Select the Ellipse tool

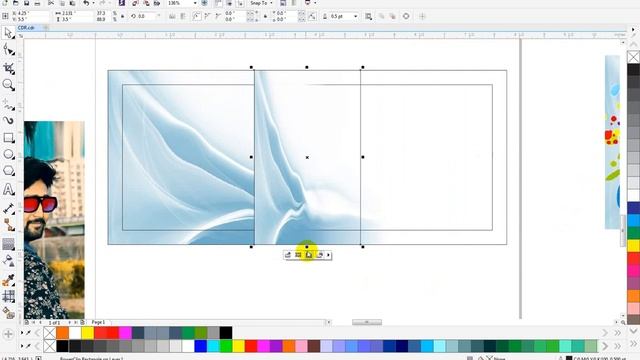tap(8, 154)
